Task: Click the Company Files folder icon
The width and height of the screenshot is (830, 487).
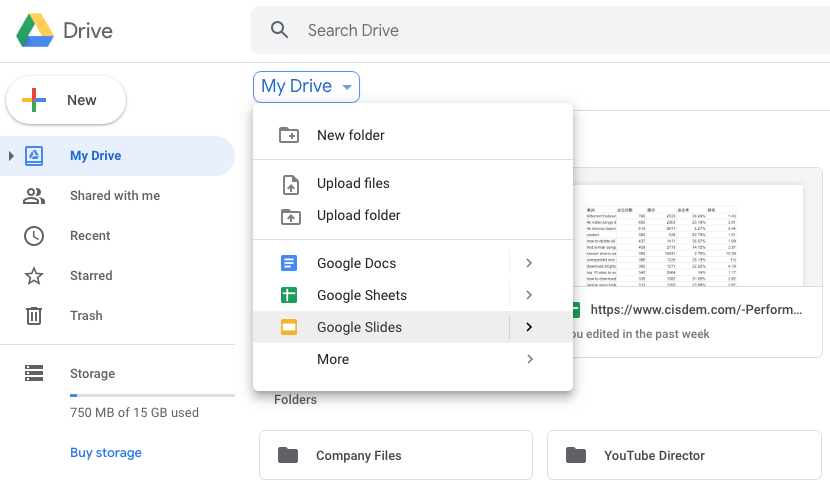Action: (x=288, y=455)
